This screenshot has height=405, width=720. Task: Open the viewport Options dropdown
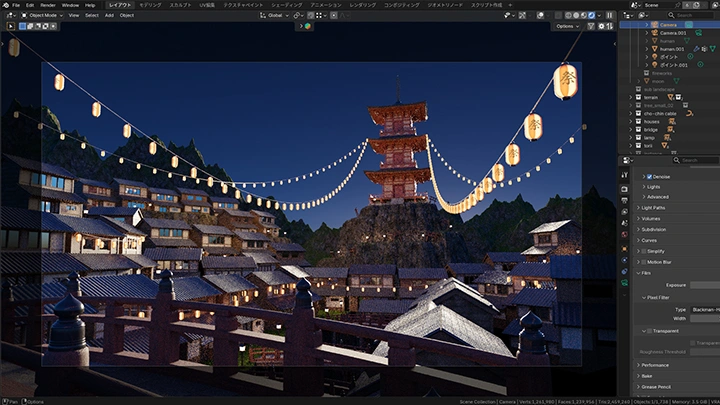click(x=567, y=26)
